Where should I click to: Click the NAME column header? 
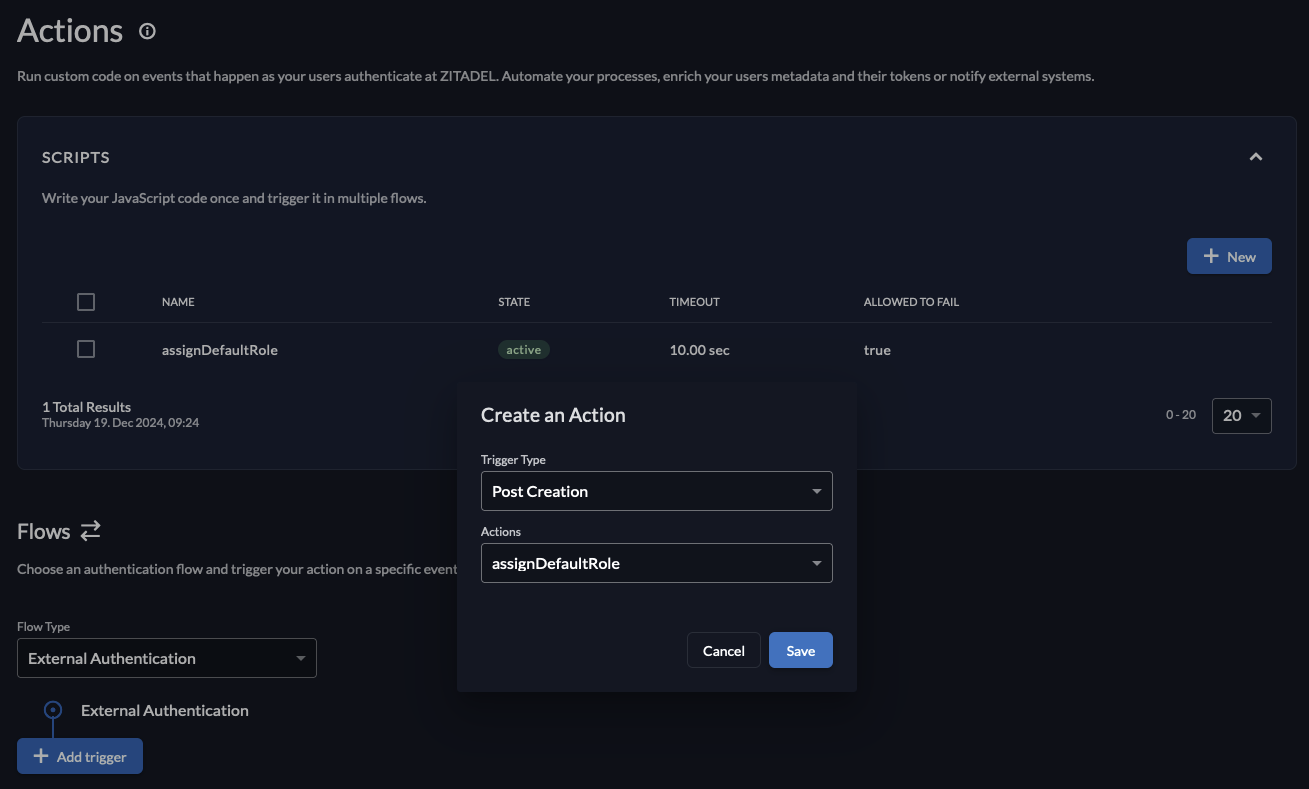tap(178, 301)
